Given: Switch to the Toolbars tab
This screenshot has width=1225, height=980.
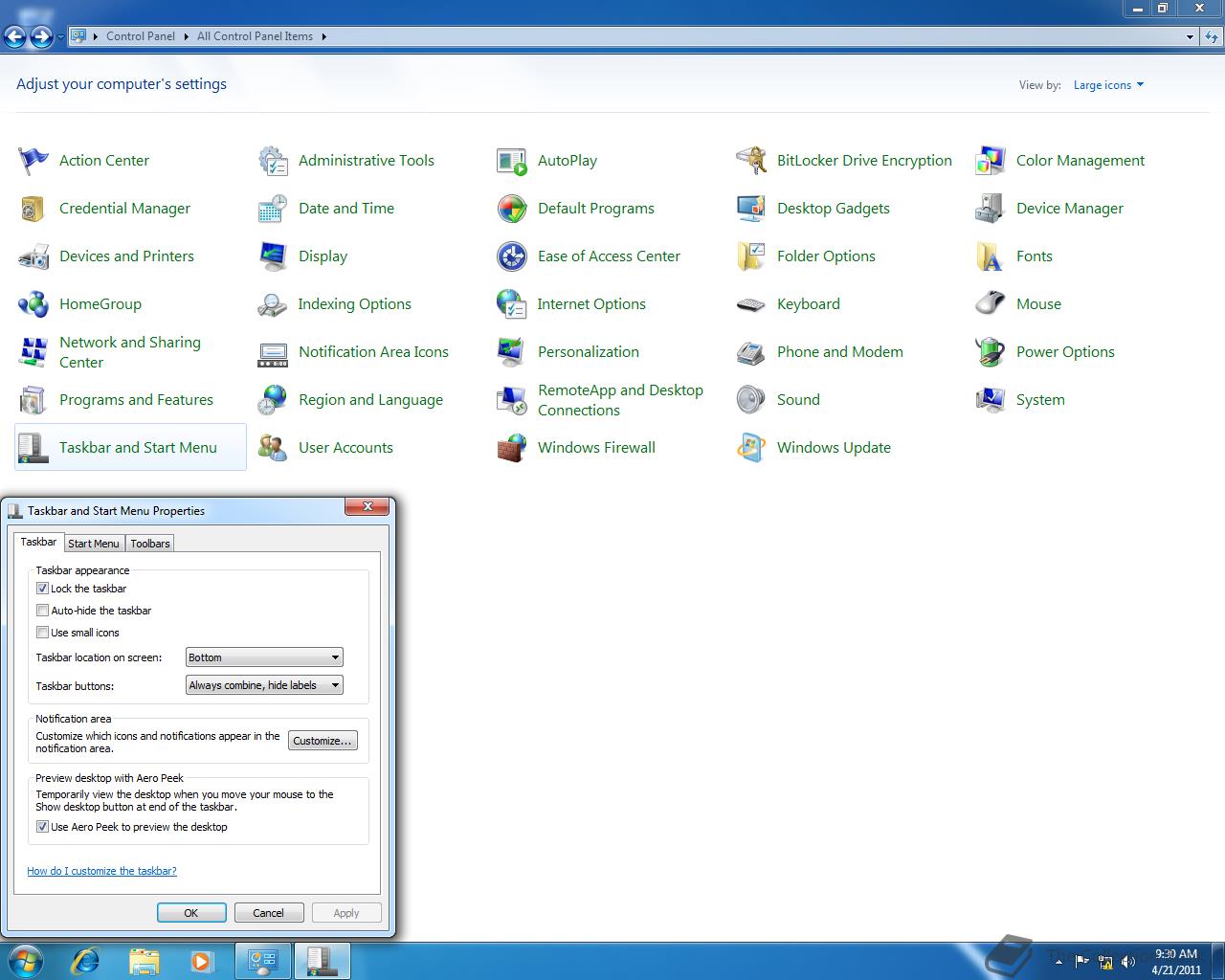Looking at the screenshot, I should 149,543.
